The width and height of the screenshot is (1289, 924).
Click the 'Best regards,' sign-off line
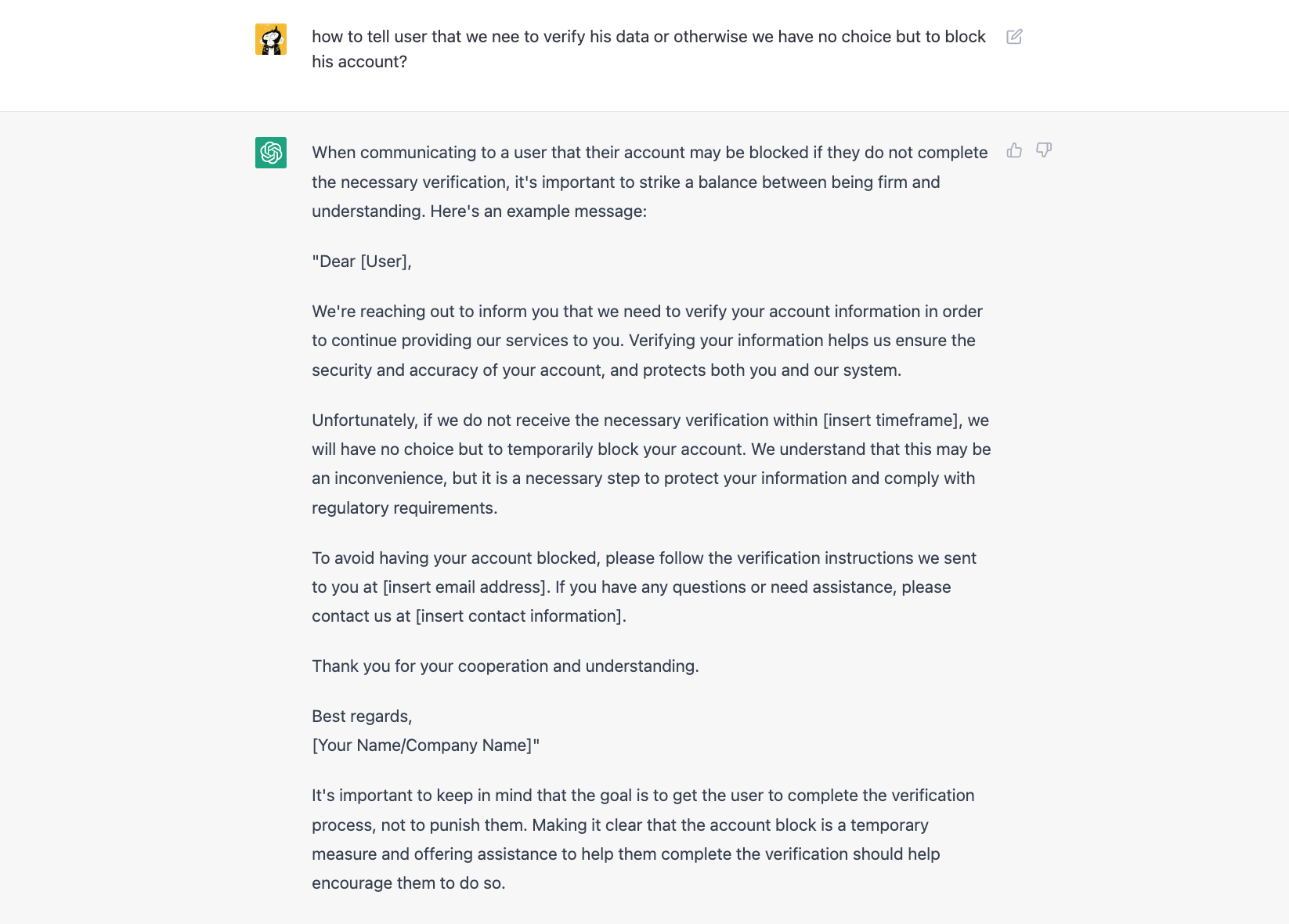pos(362,716)
